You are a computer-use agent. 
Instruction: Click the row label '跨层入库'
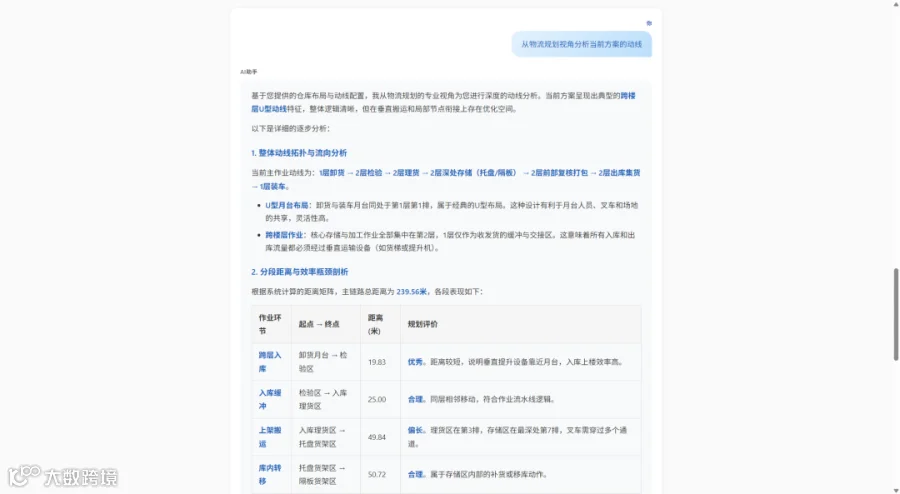(x=270, y=362)
